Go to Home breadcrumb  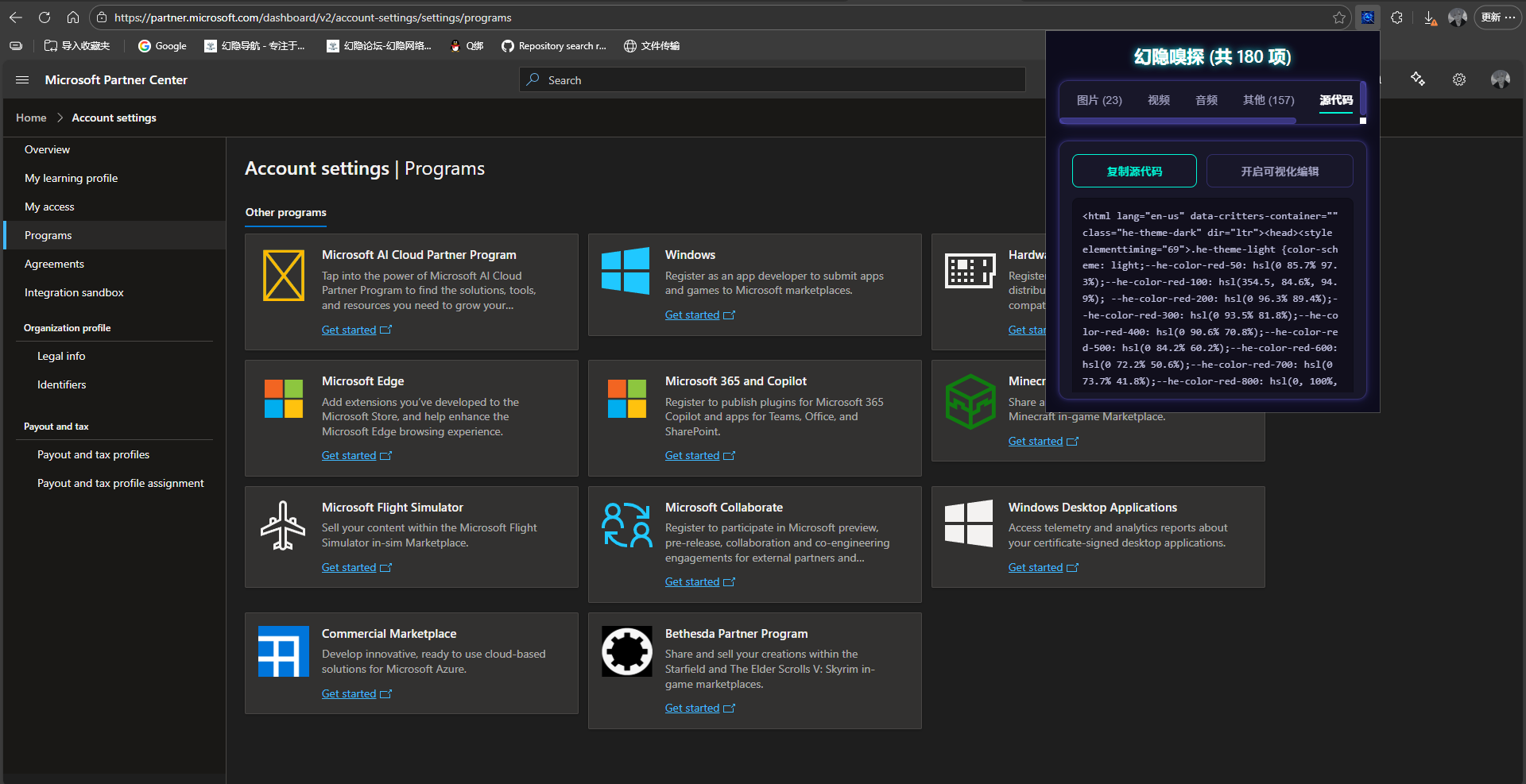31,118
